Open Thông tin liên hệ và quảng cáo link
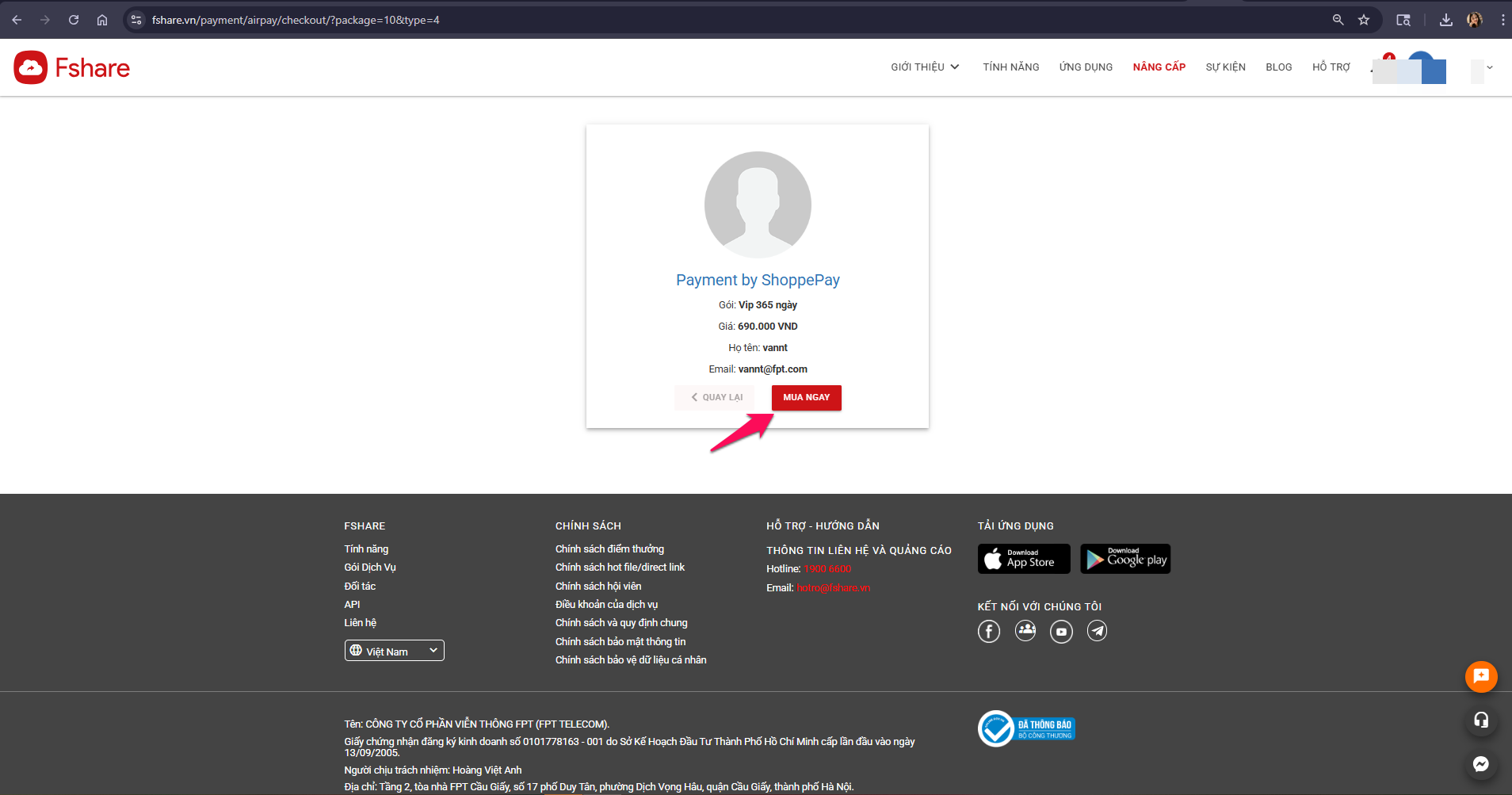Image resolution: width=1512 pixels, height=795 pixels. tap(859, 551)
